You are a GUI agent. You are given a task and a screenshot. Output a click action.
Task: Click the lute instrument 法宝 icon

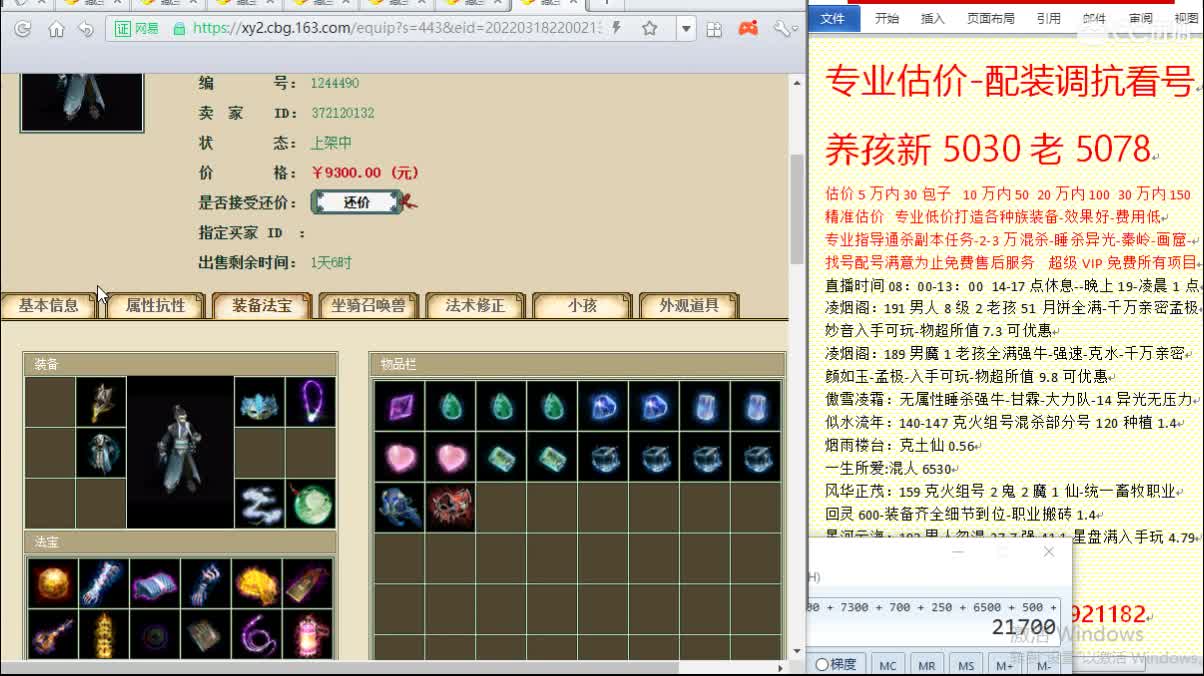(x=53, y=634)
